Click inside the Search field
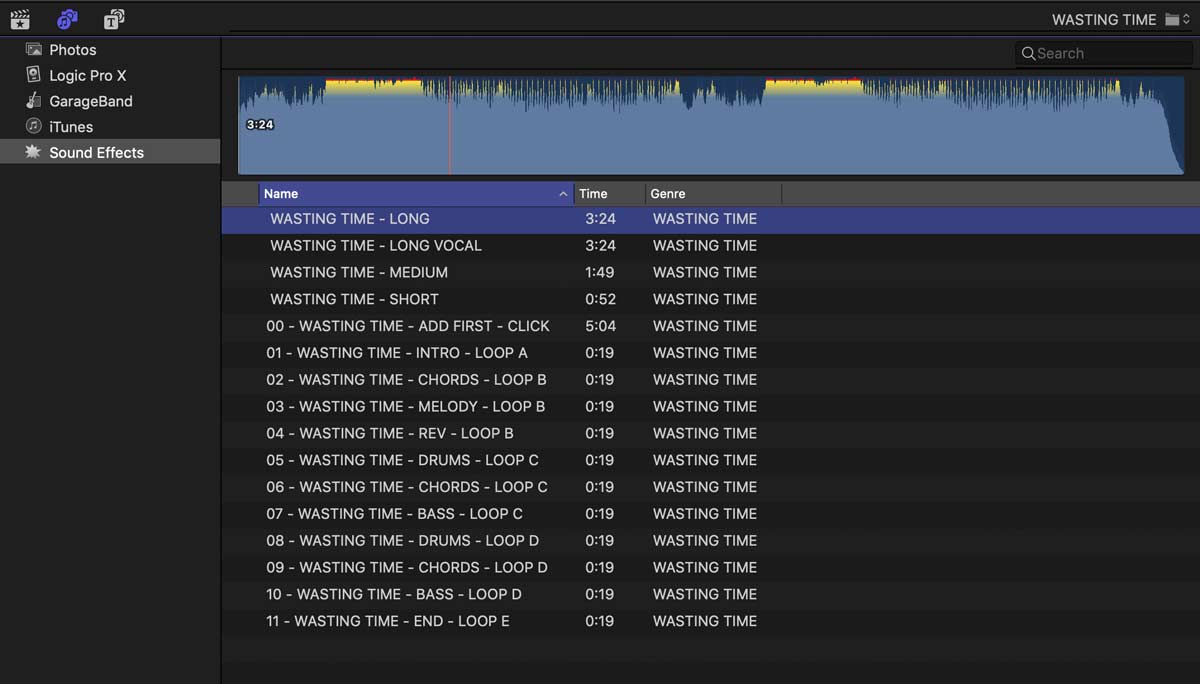Image resolution: width=1200 pixels, height=684 pixels. pos(1104,54)
